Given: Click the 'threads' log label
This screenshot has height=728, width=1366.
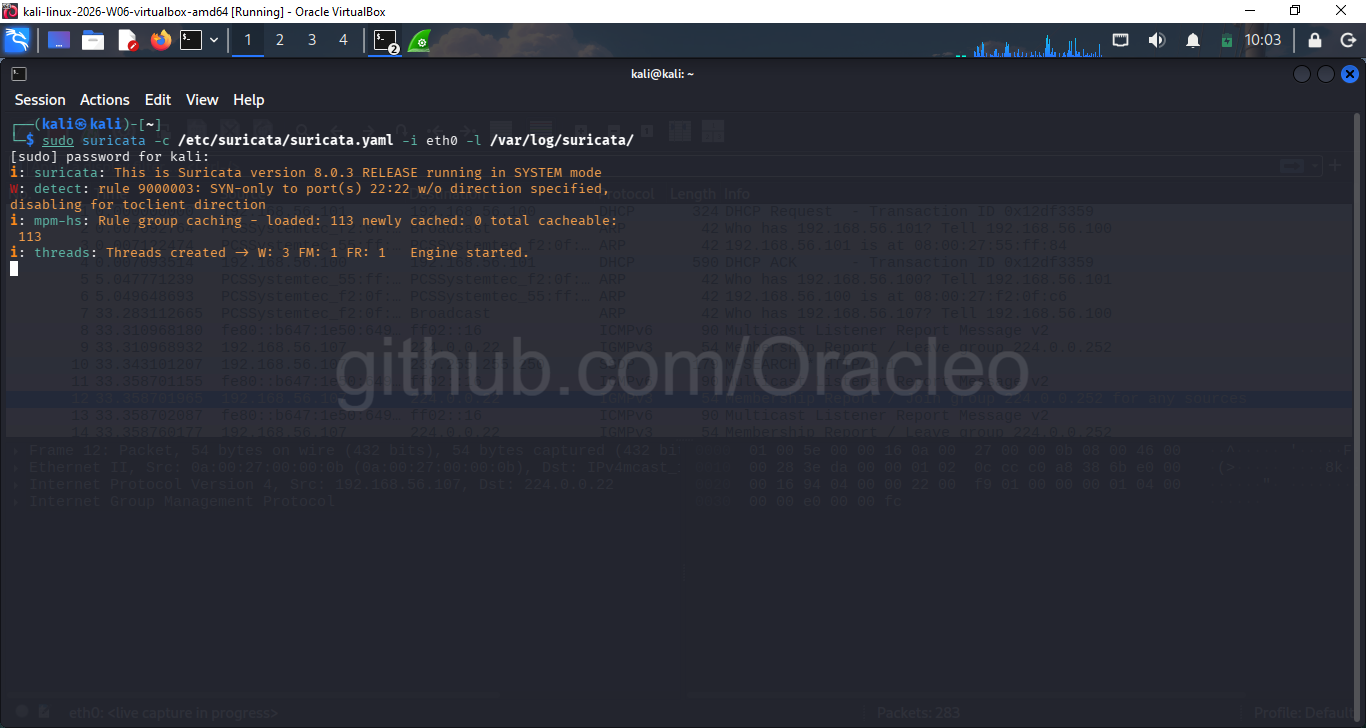Looking at the screenshot, I should 62,252.
